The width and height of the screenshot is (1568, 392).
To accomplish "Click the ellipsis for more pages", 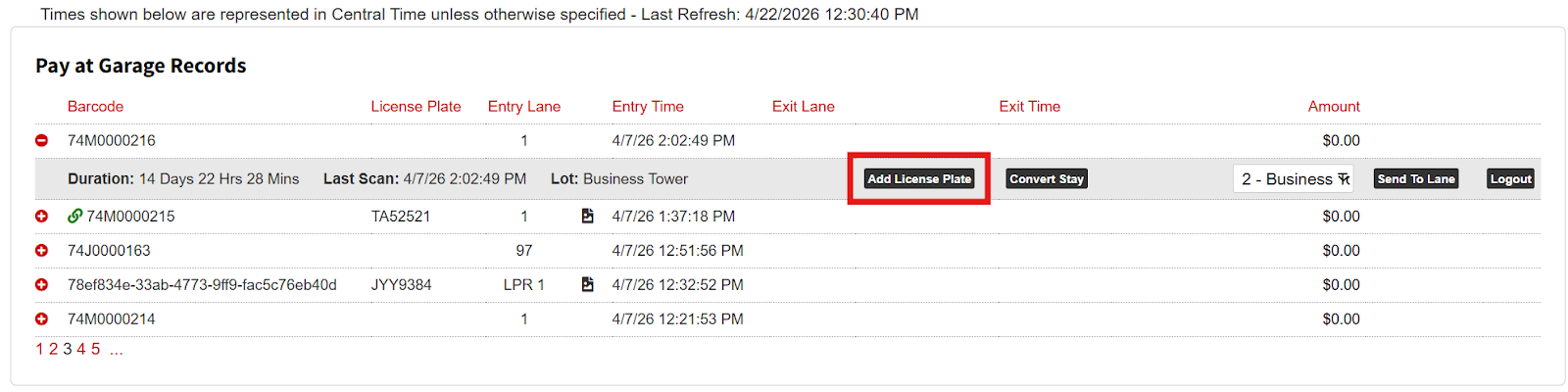I will tap(117, 349).
